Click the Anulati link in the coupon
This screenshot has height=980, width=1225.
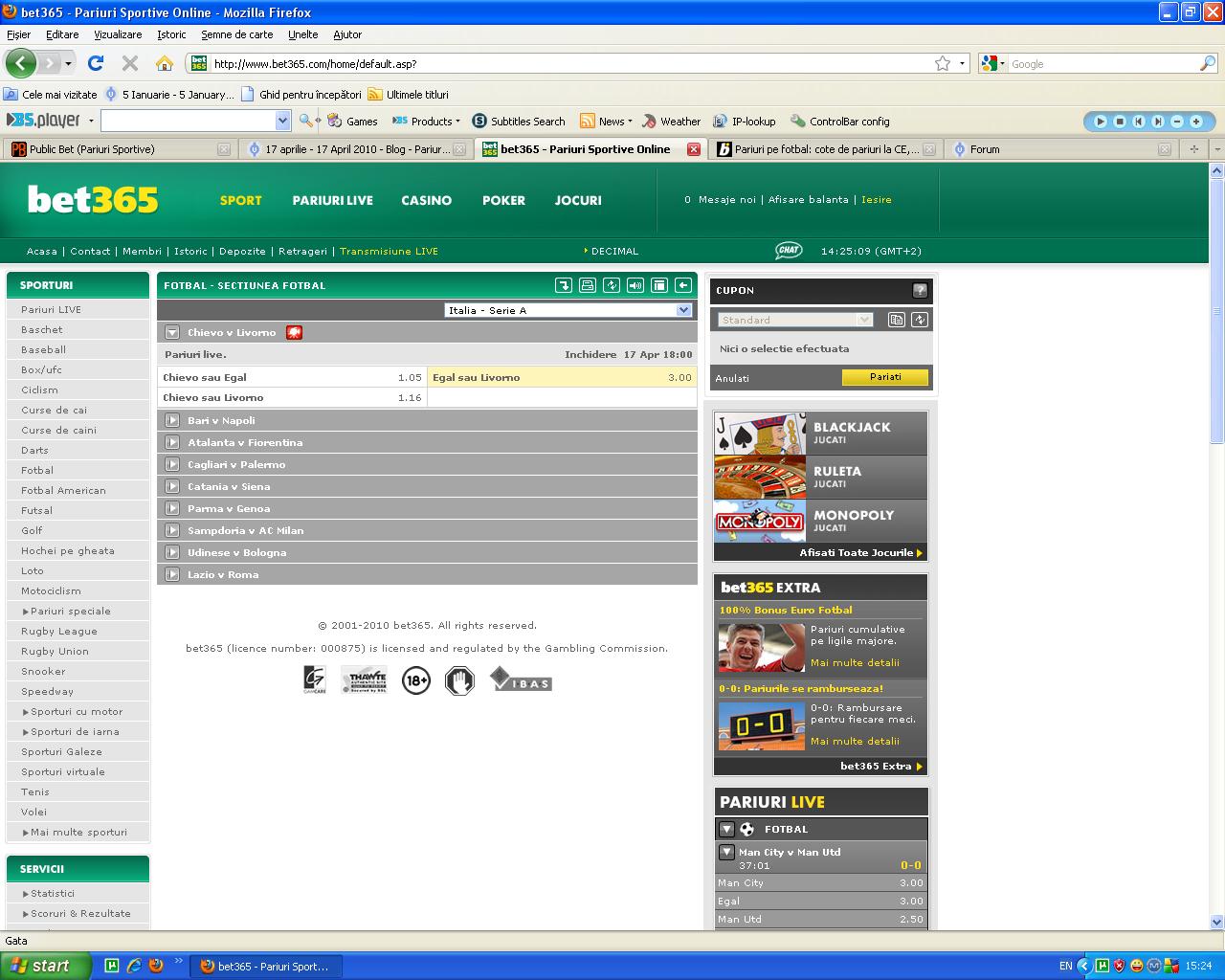[732, 378]
